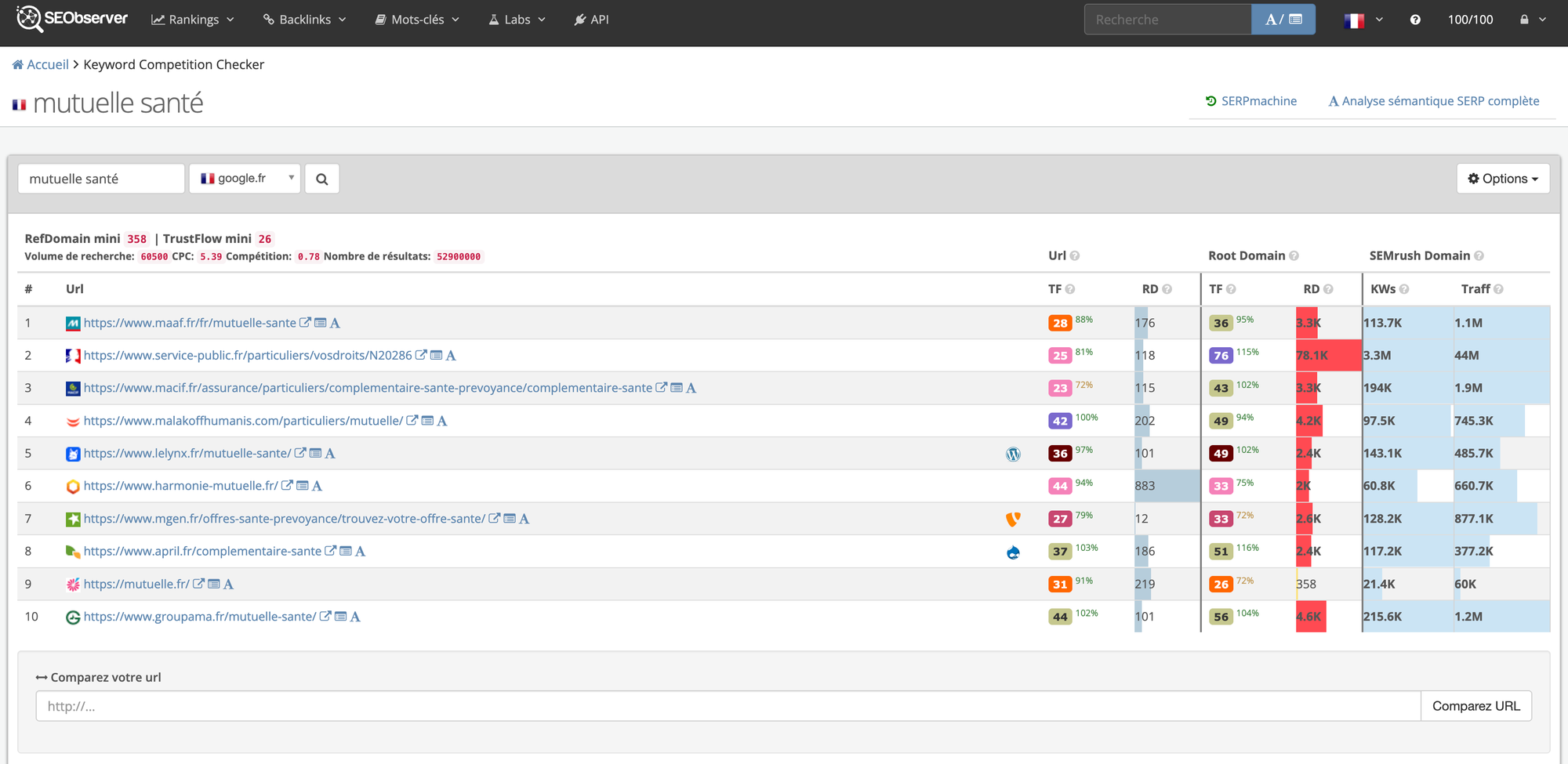This screenshot has width=1568, height=764.
Task: Click the 'mutuelle santé' keyword input field
Action: [x=101, y=179]
